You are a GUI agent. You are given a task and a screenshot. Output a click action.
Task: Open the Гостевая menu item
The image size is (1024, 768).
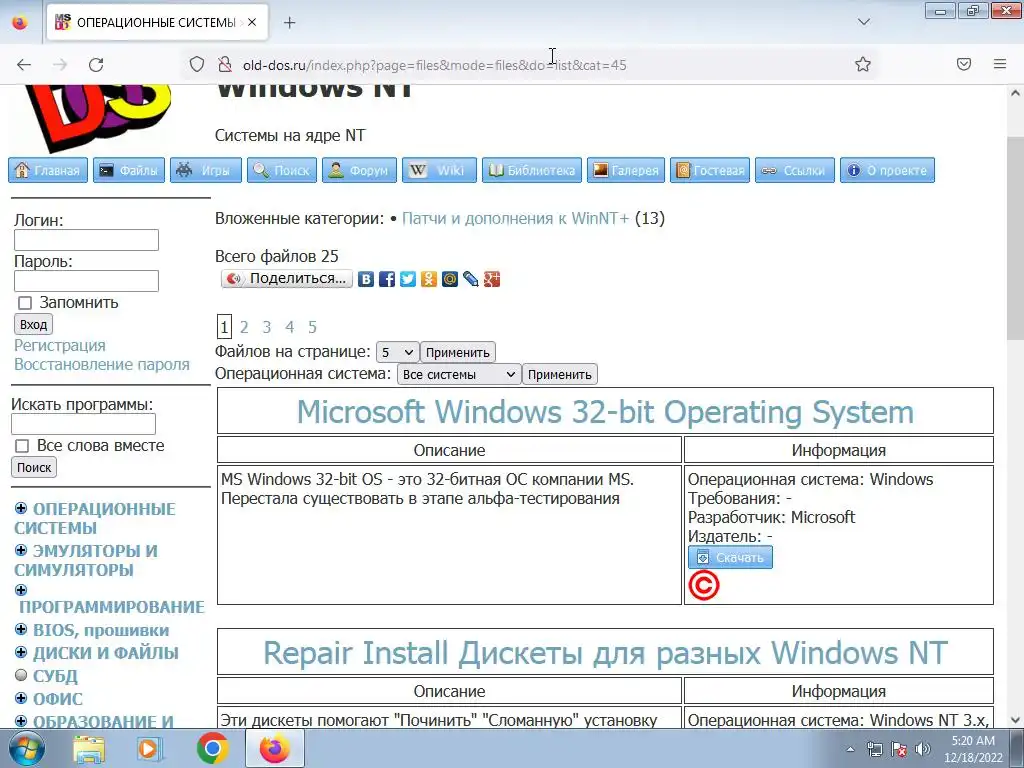coord(710,170)
